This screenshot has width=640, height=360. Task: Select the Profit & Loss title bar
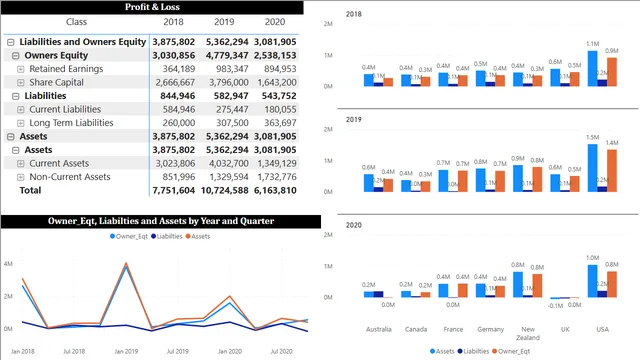[x=152, y=7]
